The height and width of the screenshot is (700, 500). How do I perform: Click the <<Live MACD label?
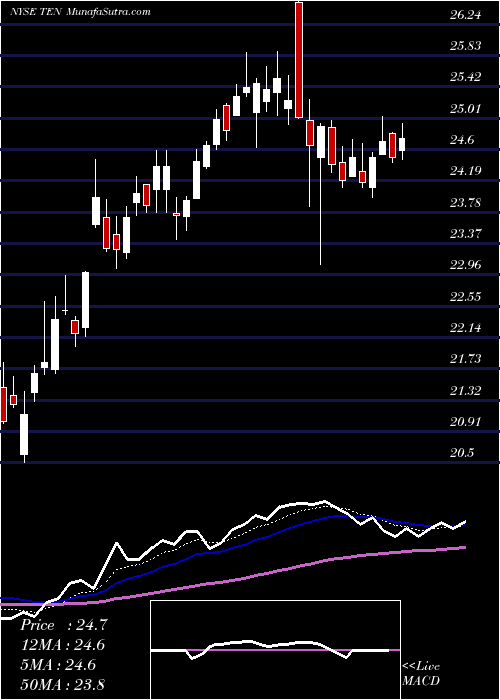(421, 674)
